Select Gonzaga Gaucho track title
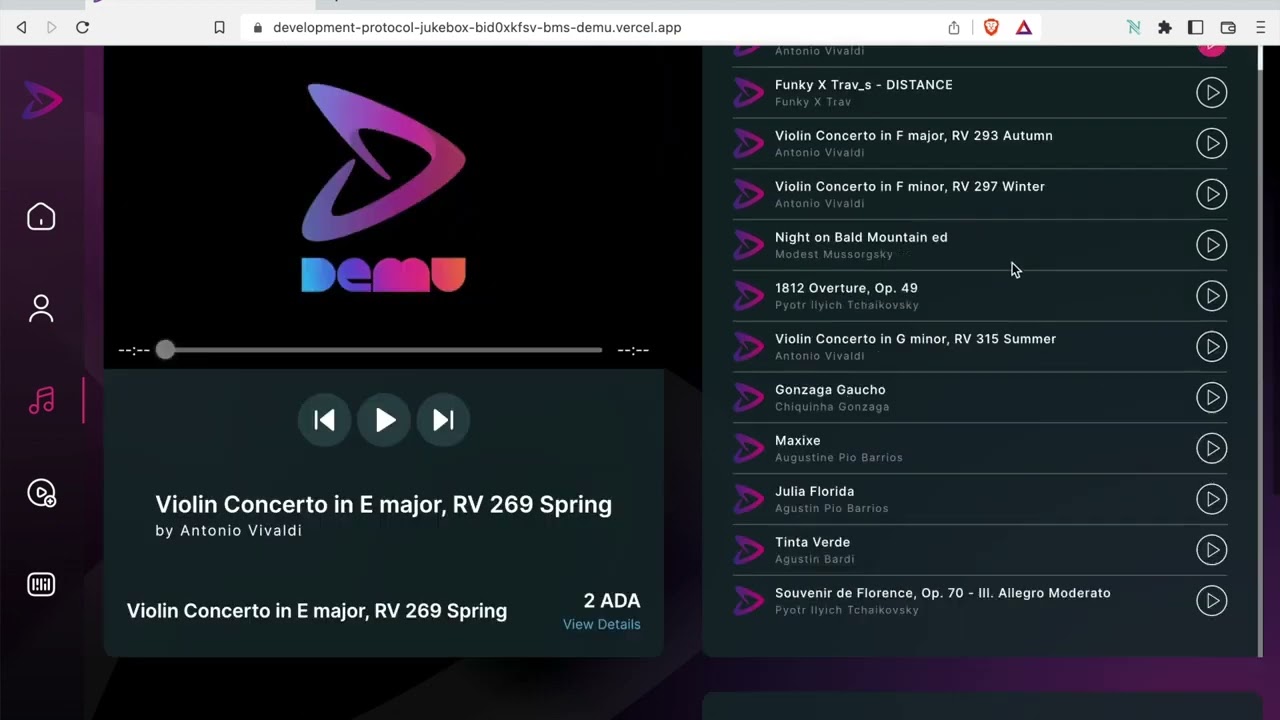 (830, 390)
